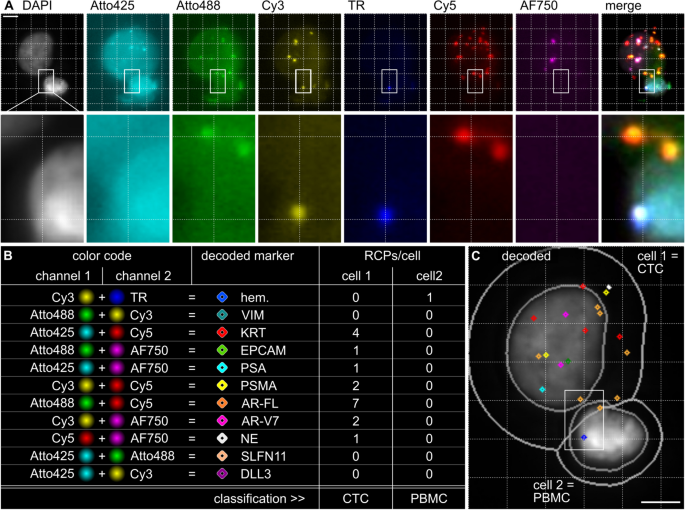Click the white selection rectangle in decoded panel
The image size is (685, 510).
pos(584,420)
